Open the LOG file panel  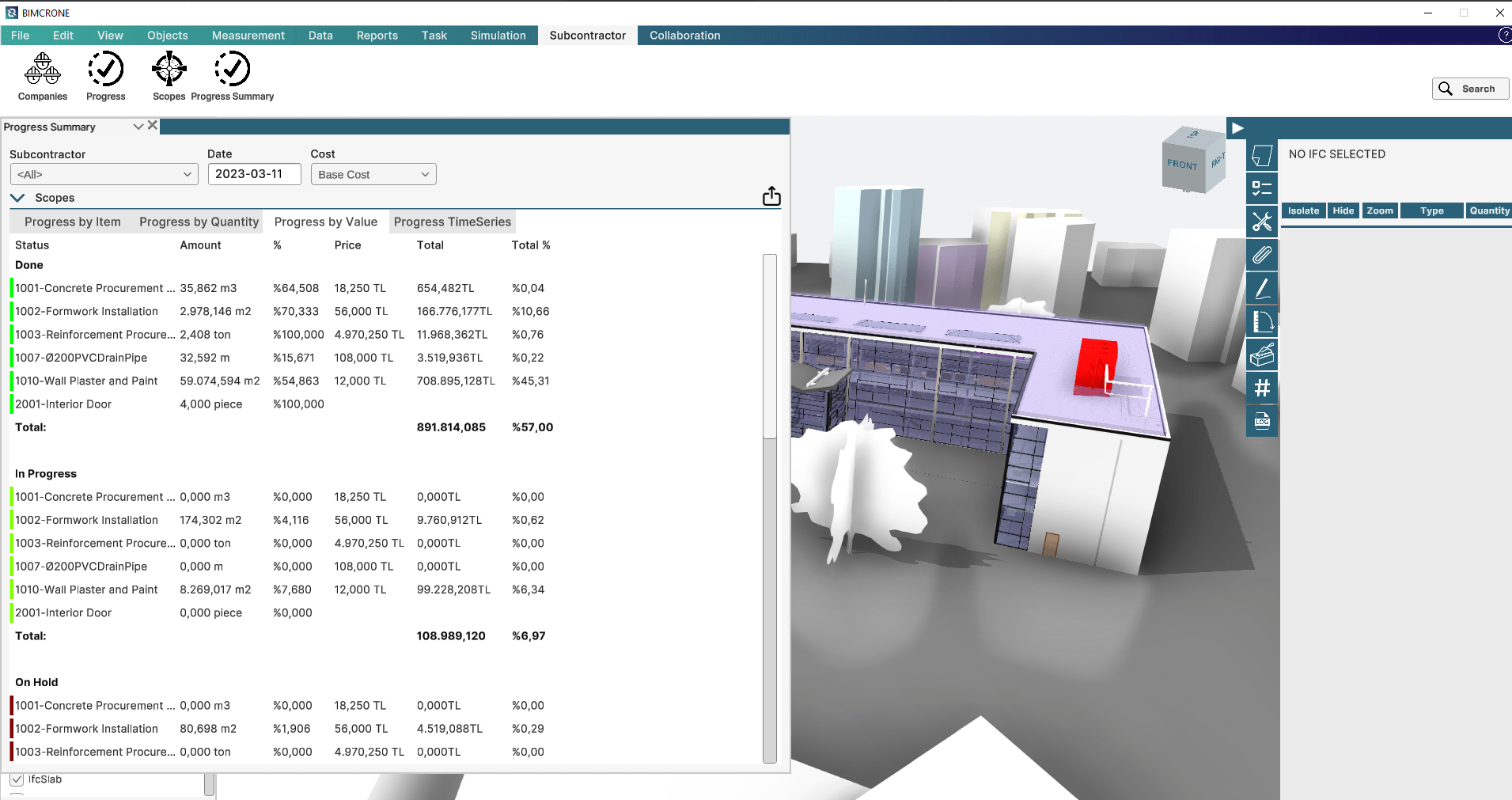click(1262, 421)
